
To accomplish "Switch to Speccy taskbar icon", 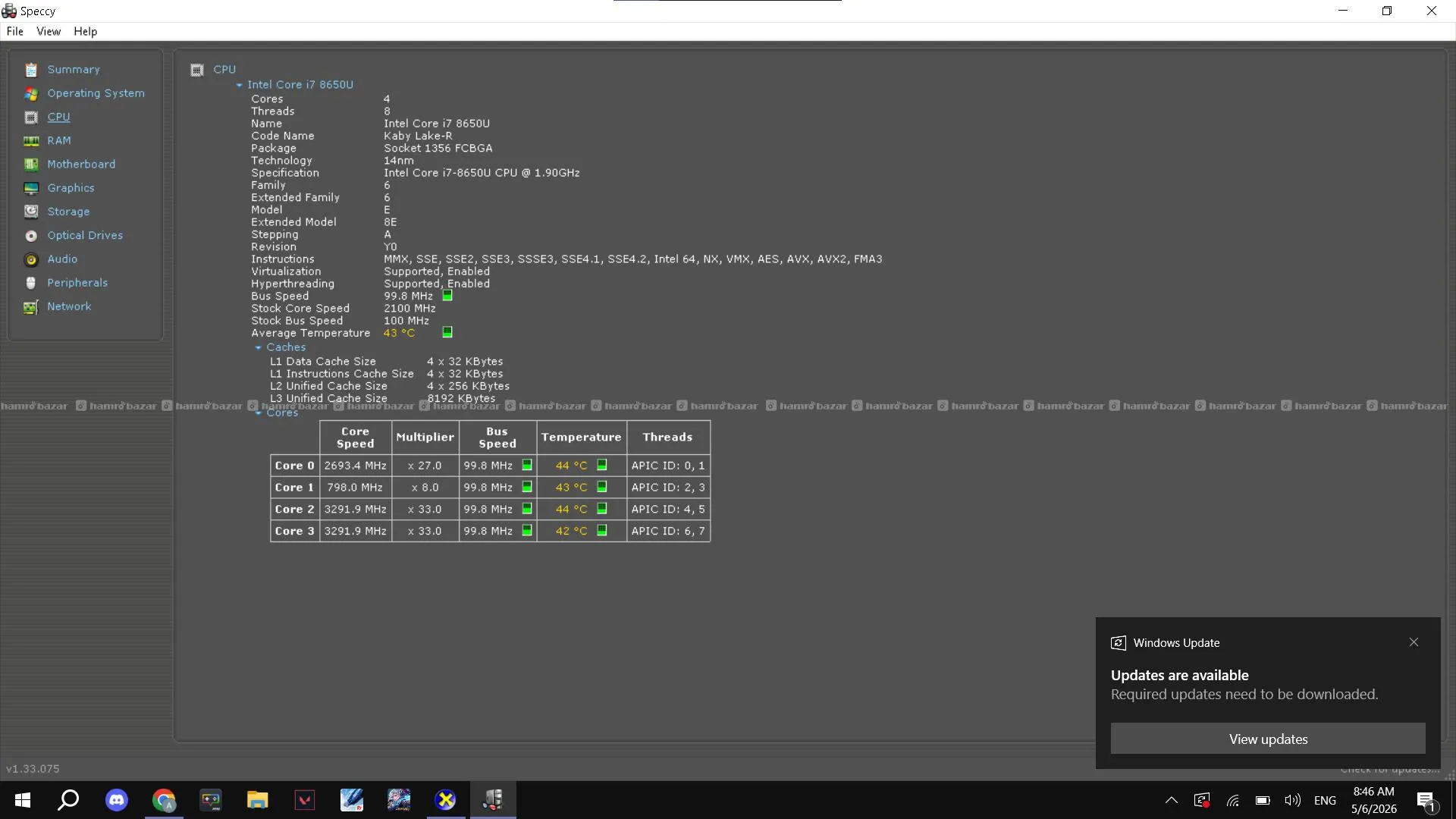I will [x=493, y=800].
